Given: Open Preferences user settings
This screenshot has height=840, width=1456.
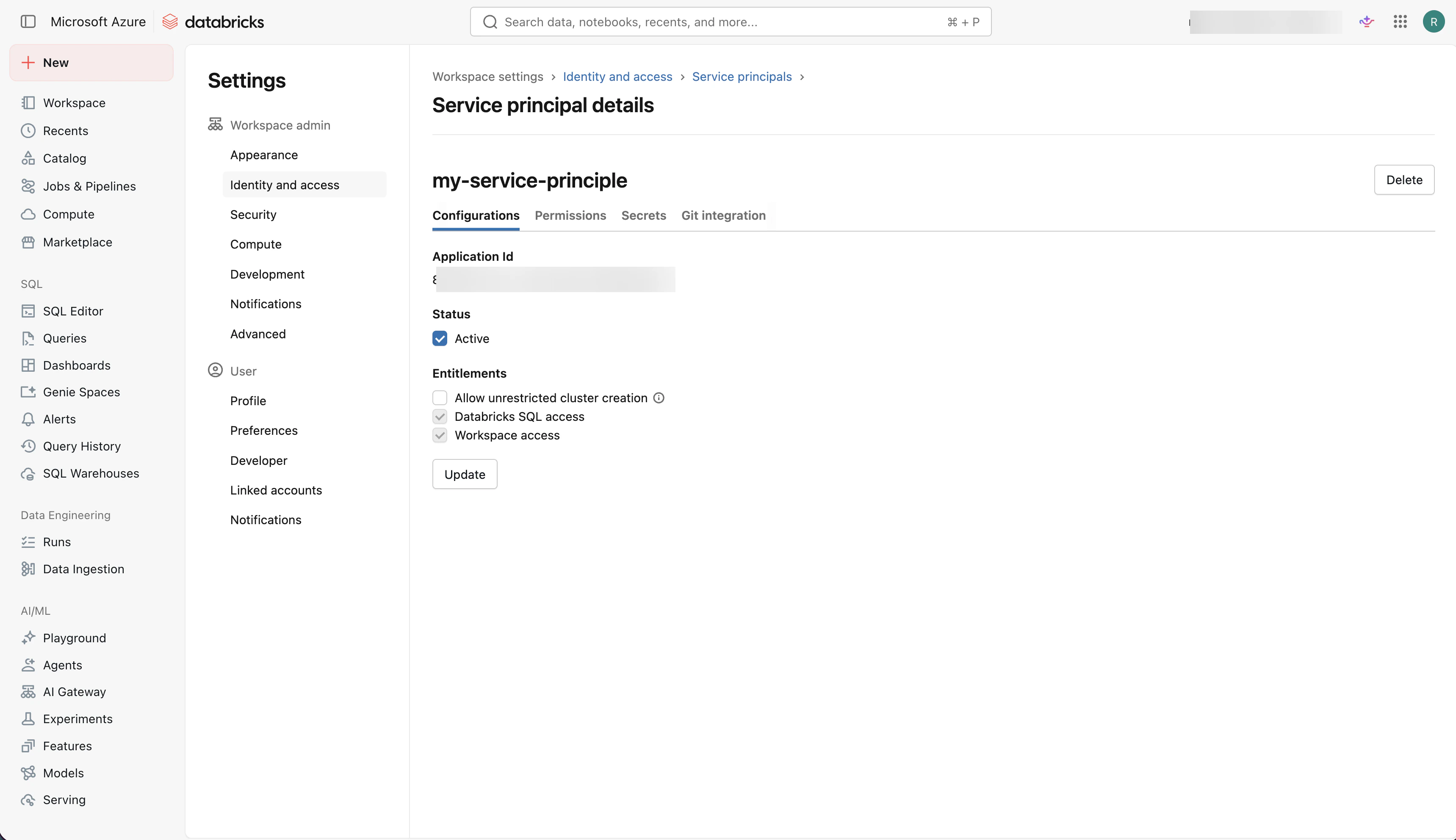Looking at the screenshot, I should tap(304, 431).
